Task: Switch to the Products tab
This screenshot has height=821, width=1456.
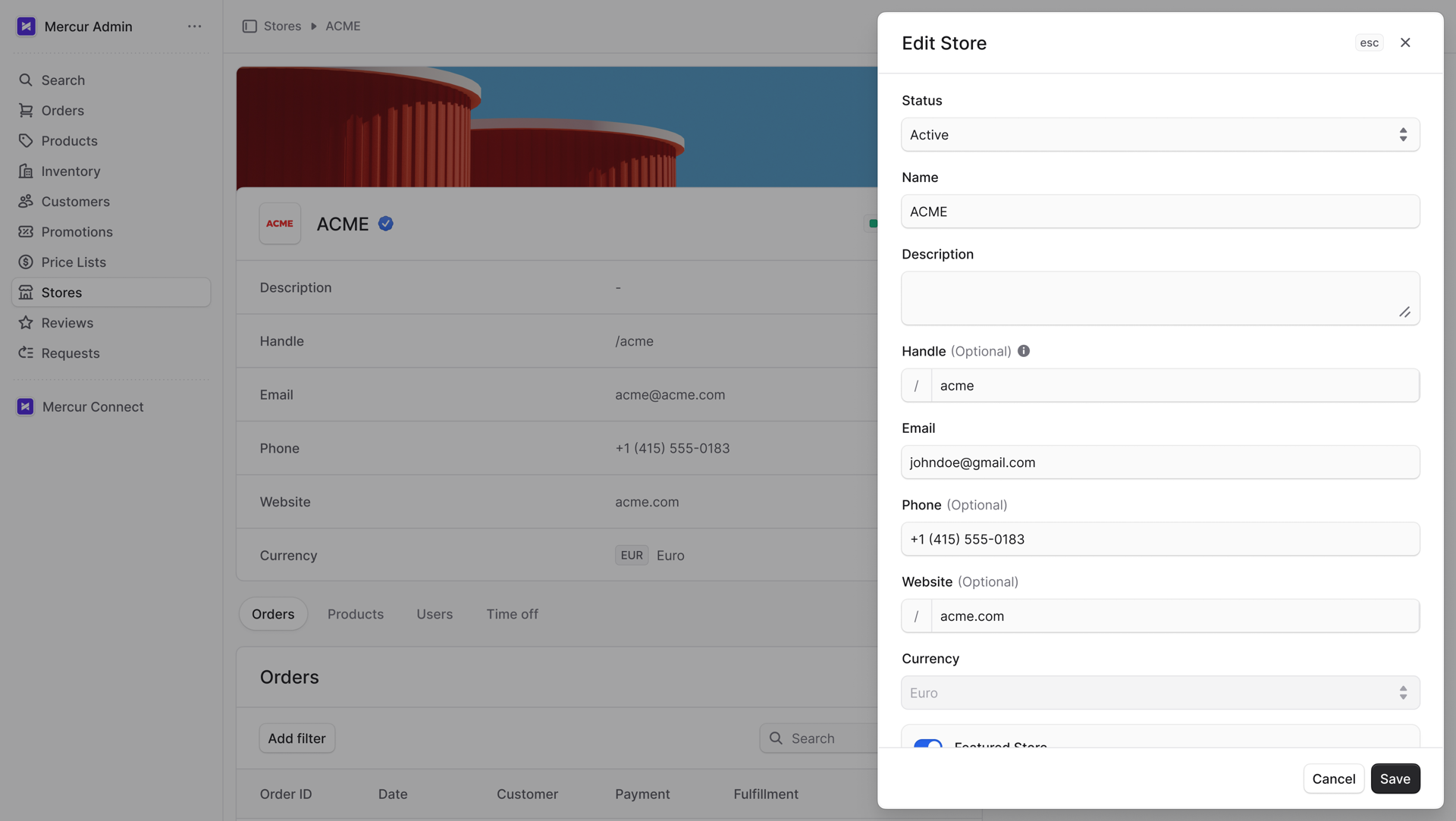Action: point(356,614)
